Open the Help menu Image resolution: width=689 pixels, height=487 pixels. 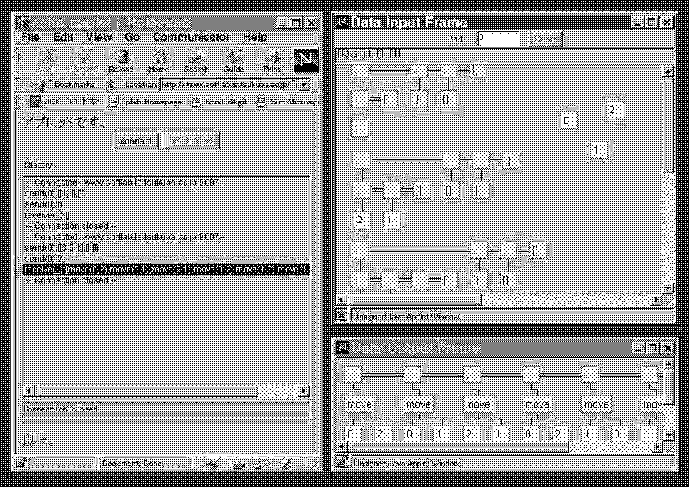(255, 37)
